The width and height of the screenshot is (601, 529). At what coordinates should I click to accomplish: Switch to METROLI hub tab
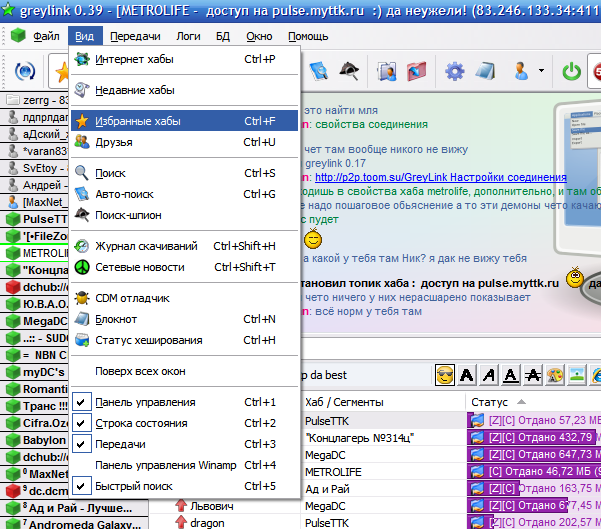(x=34, y=253)
